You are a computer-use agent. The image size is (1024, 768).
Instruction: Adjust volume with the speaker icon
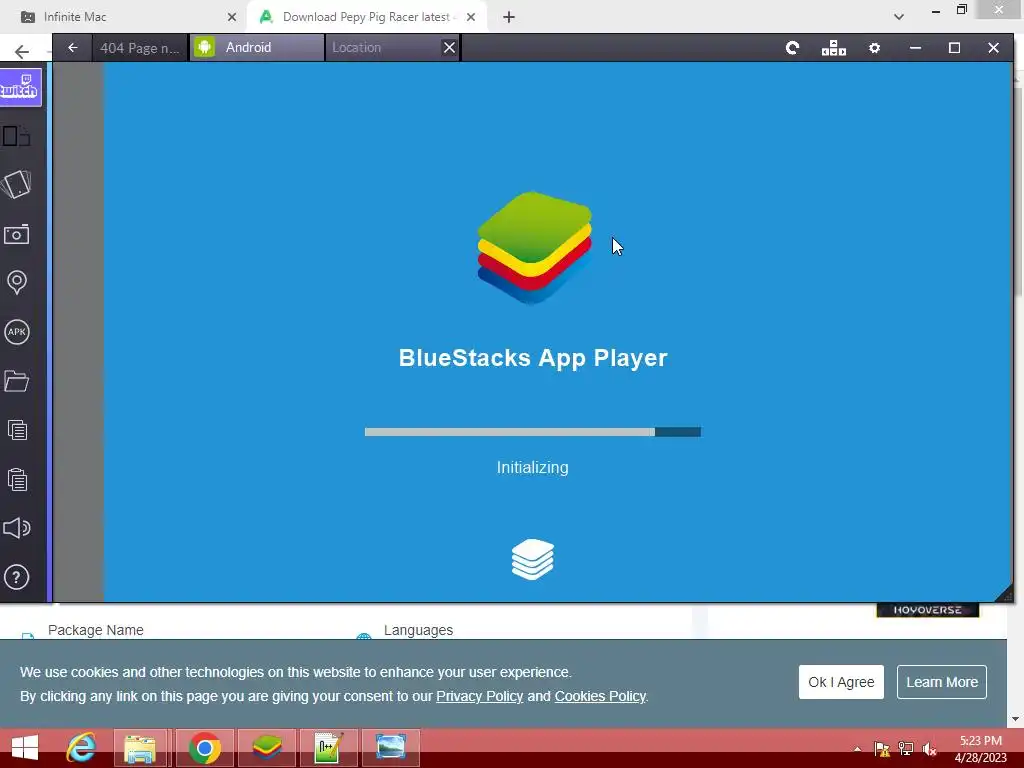click(16, 528)
